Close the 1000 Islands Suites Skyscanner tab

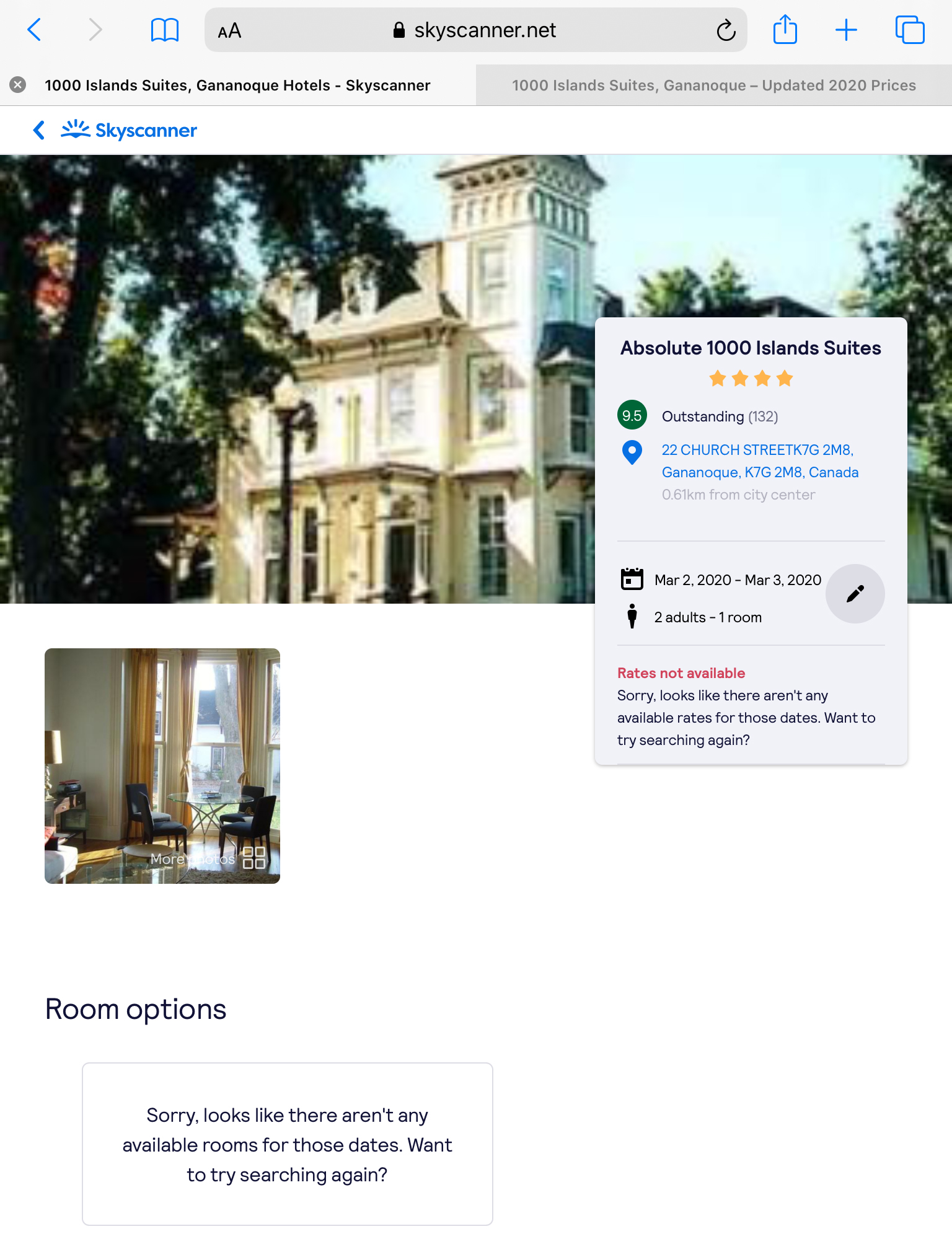[18, 84]
